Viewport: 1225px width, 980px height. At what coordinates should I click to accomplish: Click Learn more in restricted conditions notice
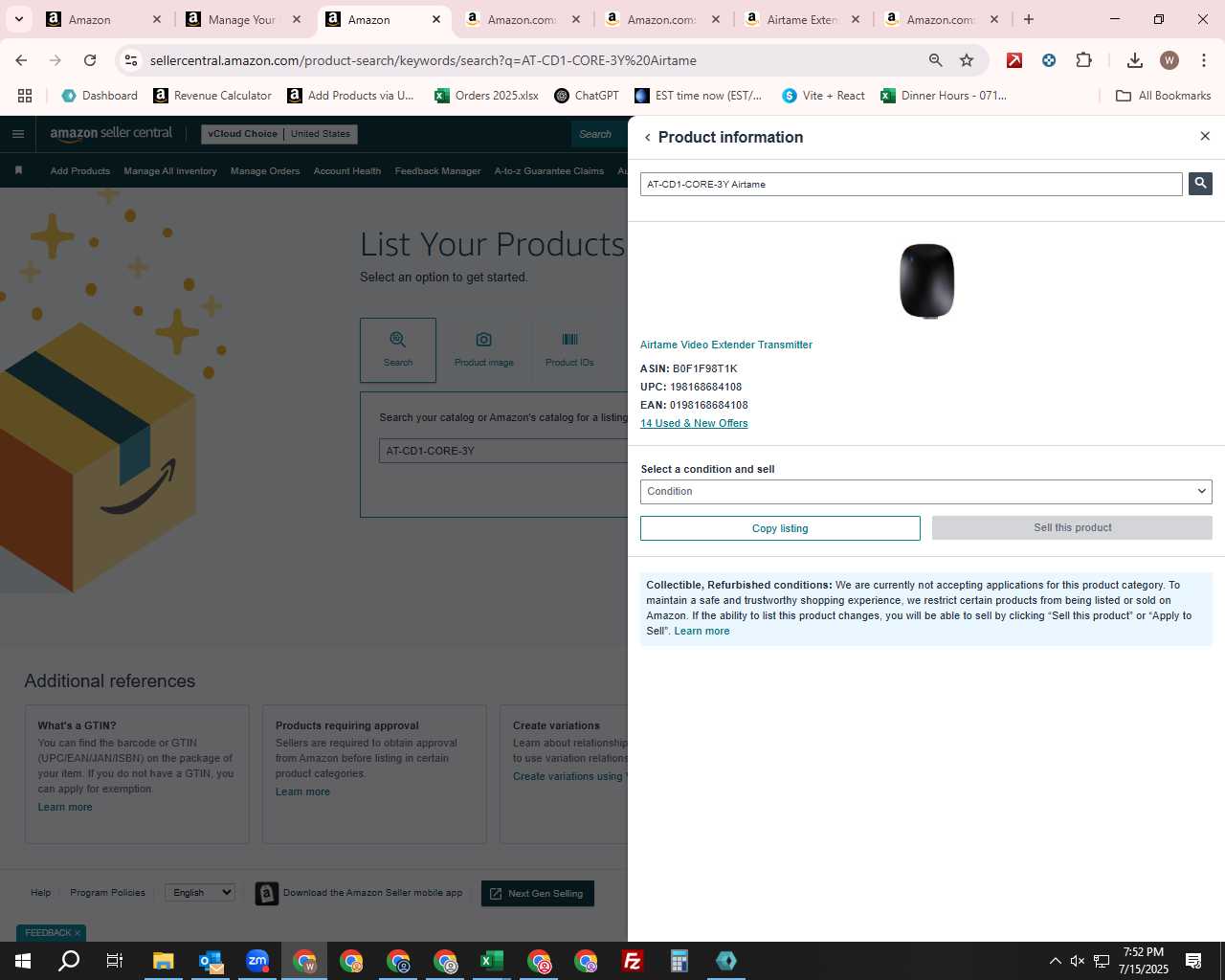point(702,631)
